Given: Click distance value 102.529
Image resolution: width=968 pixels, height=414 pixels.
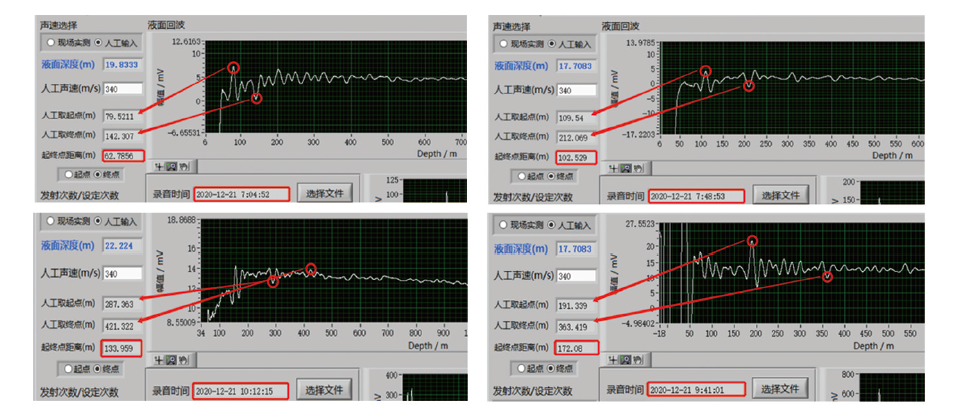Looking at the screenshot, I should [577, 157].
